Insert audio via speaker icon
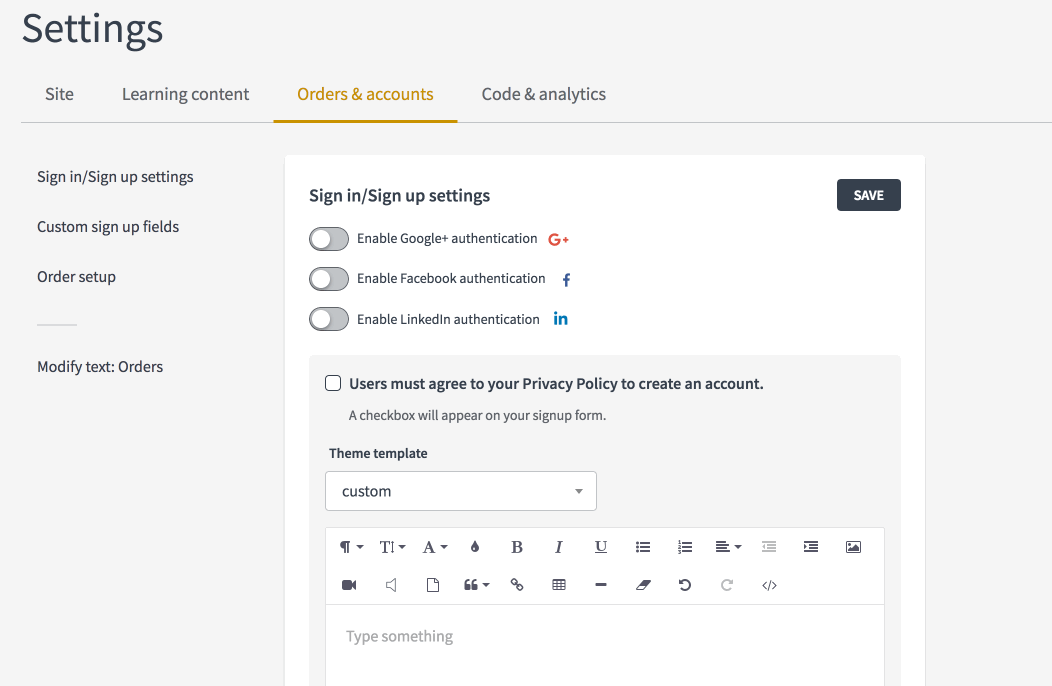Image resolution: width=1052 pixels, height=686 pixels. 391,585
